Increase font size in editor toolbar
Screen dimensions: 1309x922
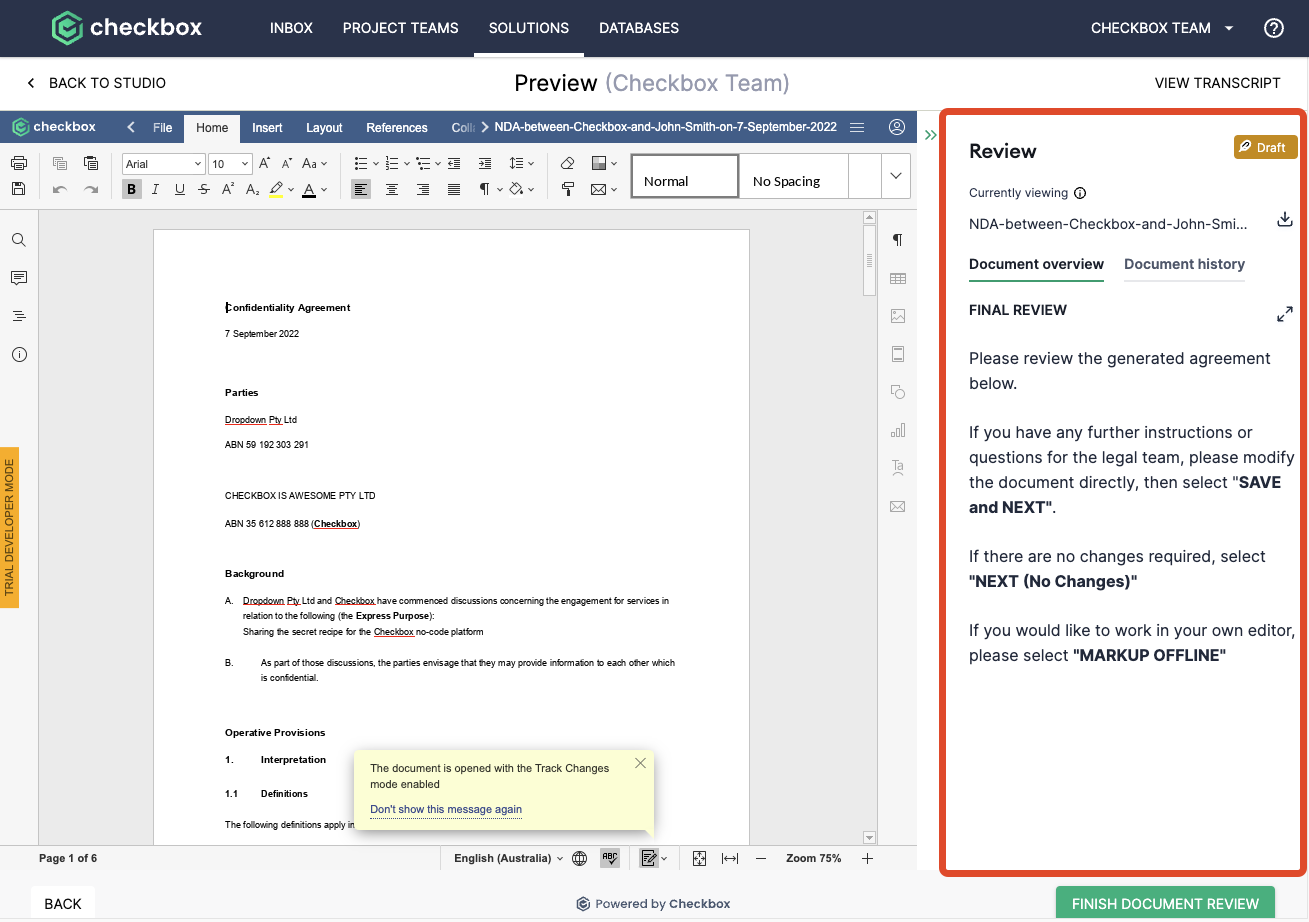(x=265, y=163)
